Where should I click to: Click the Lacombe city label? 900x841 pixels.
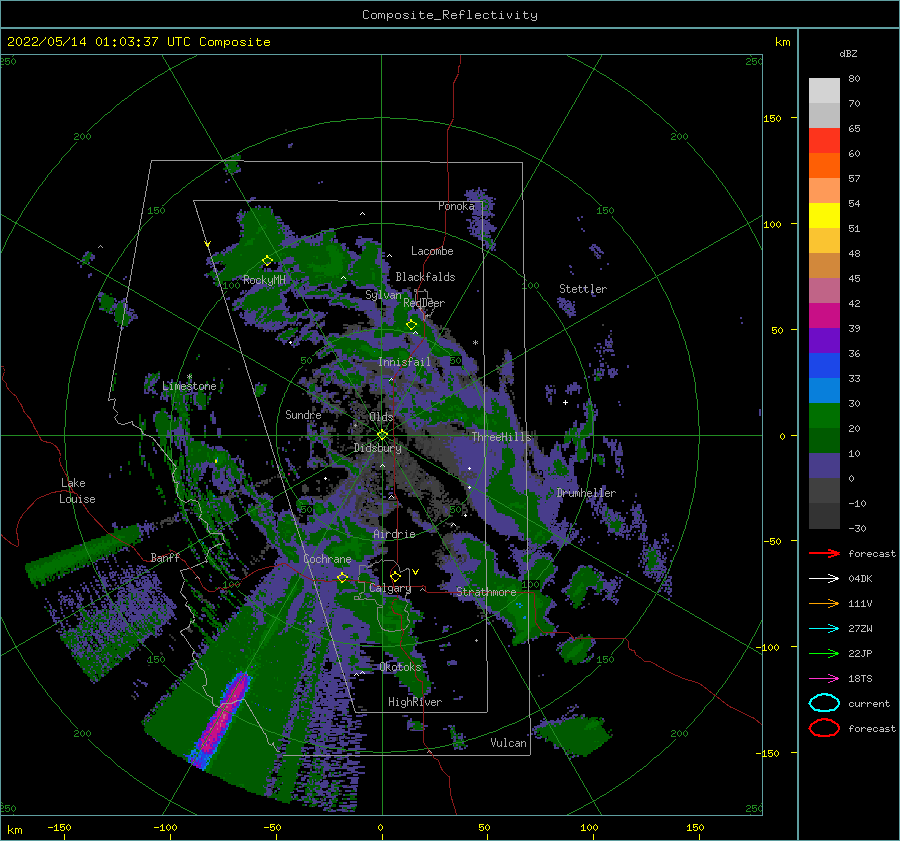432,251
